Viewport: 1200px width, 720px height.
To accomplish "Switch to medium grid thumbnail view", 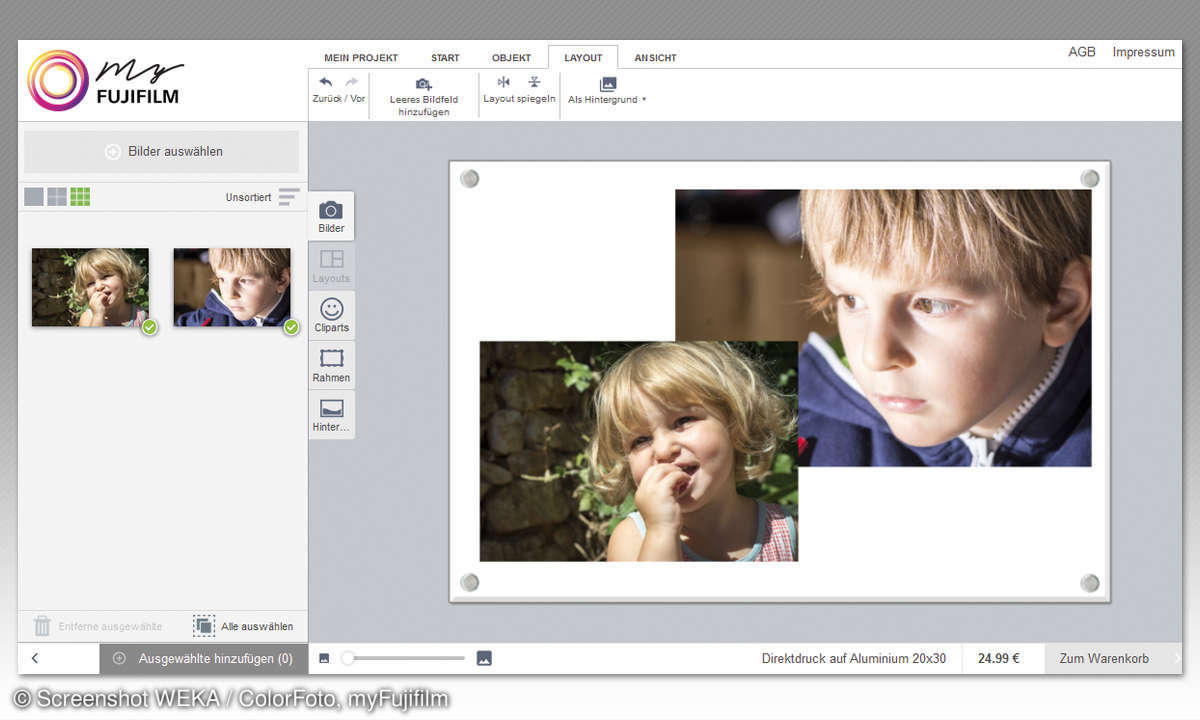I will (57, 197).
